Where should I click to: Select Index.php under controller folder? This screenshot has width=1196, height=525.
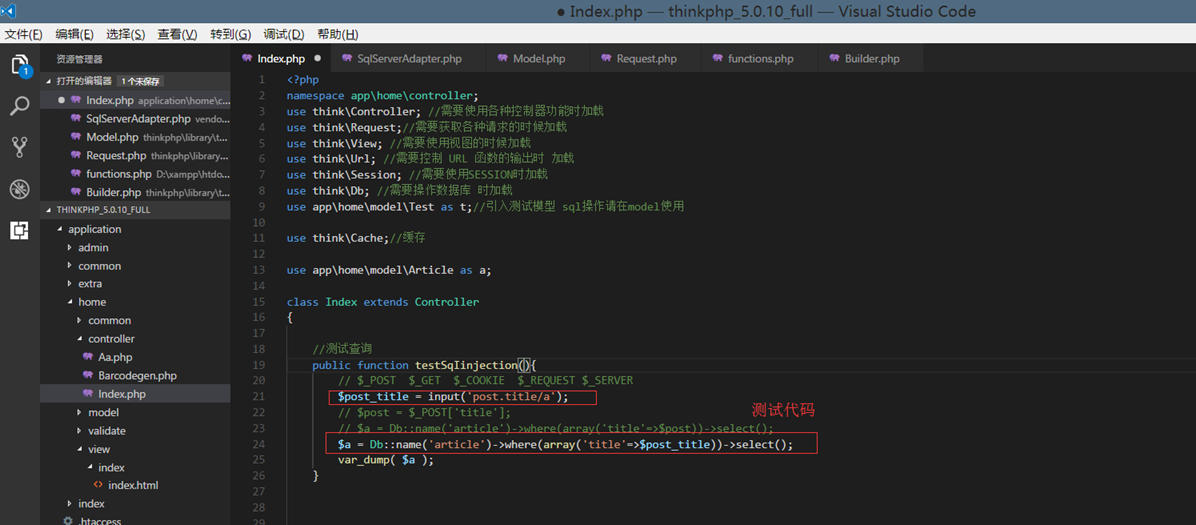(x=135, y=394)
